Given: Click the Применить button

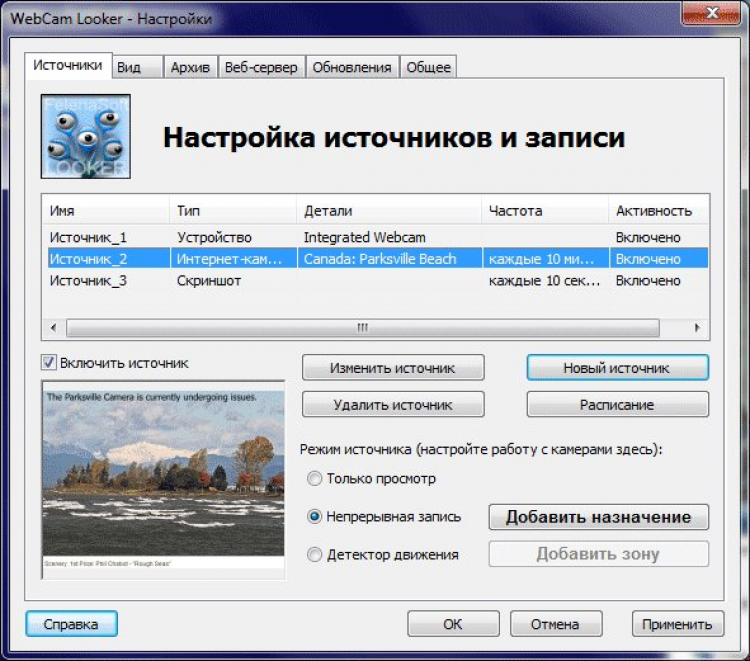Looking at the screenshot, I should point(677,624).
